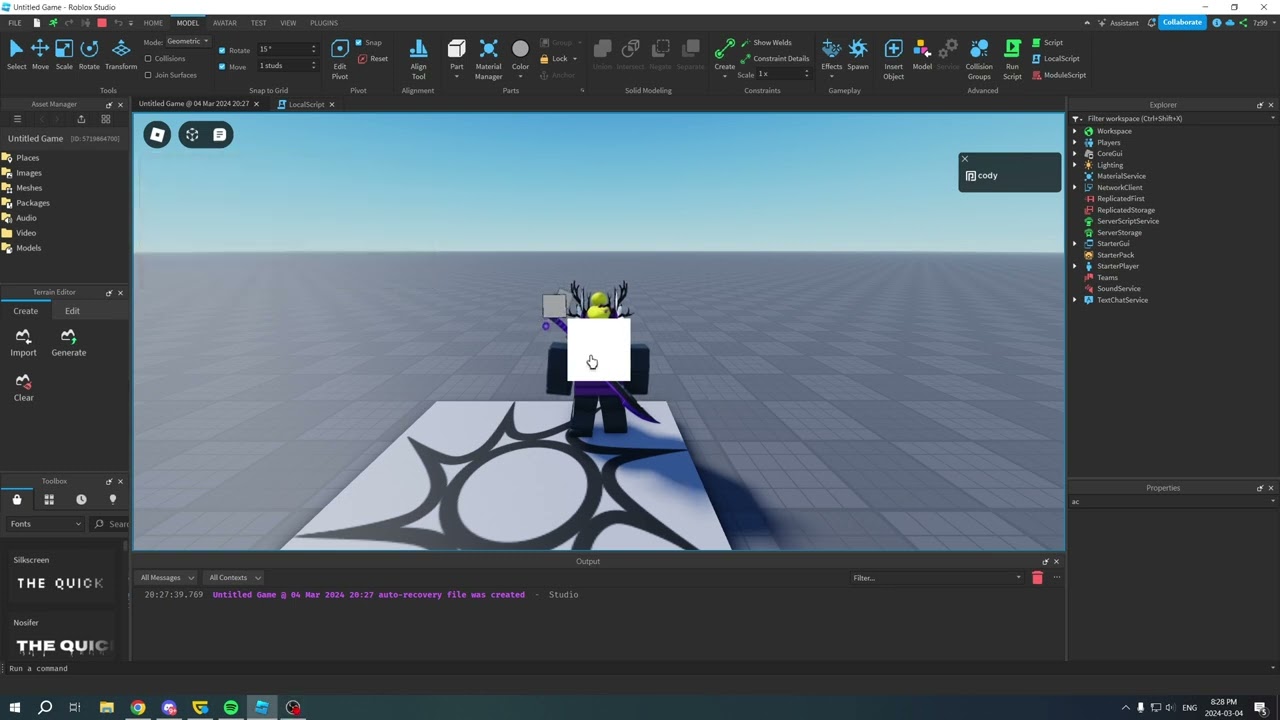This screenshot has height=720, width=1280.
Task: Open Collision Groups editor
Action: click(x=979, y=57)
